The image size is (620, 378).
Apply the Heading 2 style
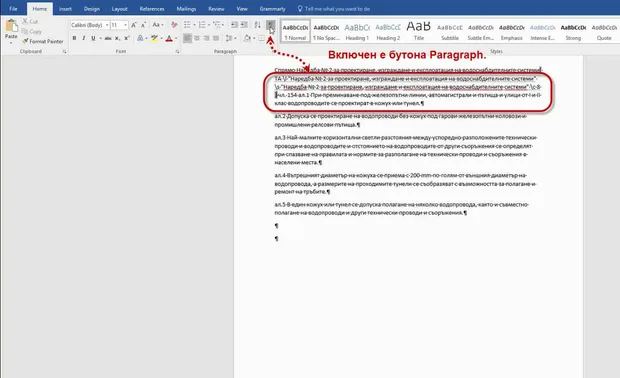388,31
